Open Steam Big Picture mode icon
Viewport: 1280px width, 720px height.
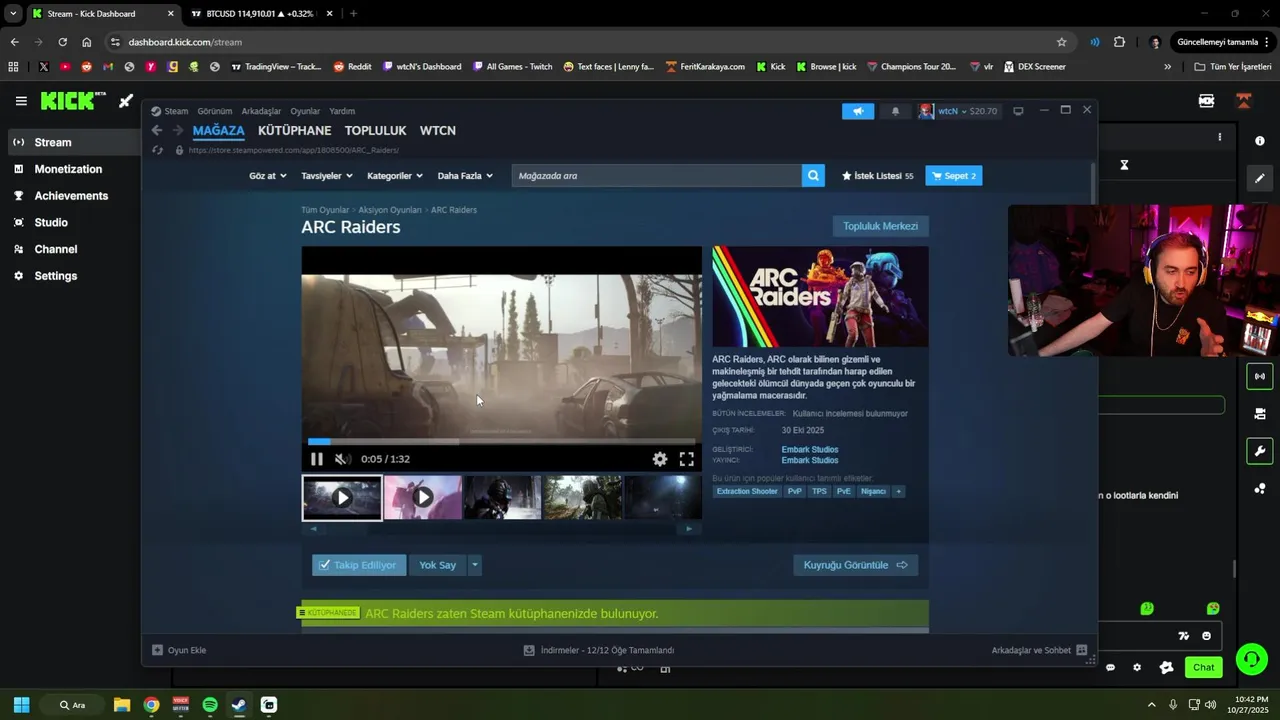coord(1018,111)
